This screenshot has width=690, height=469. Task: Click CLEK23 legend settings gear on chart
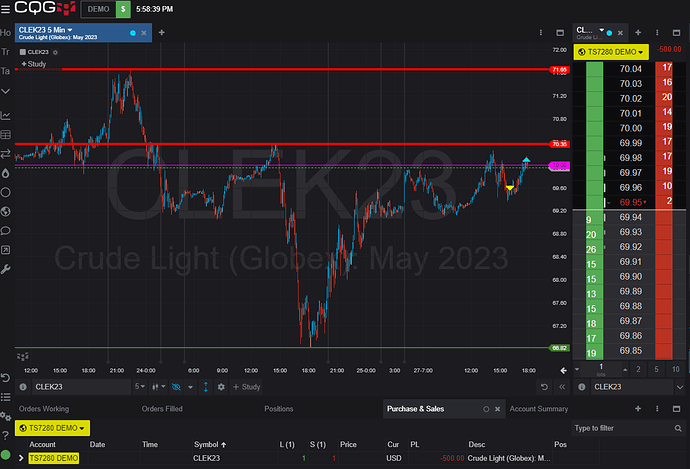point(55,52)
